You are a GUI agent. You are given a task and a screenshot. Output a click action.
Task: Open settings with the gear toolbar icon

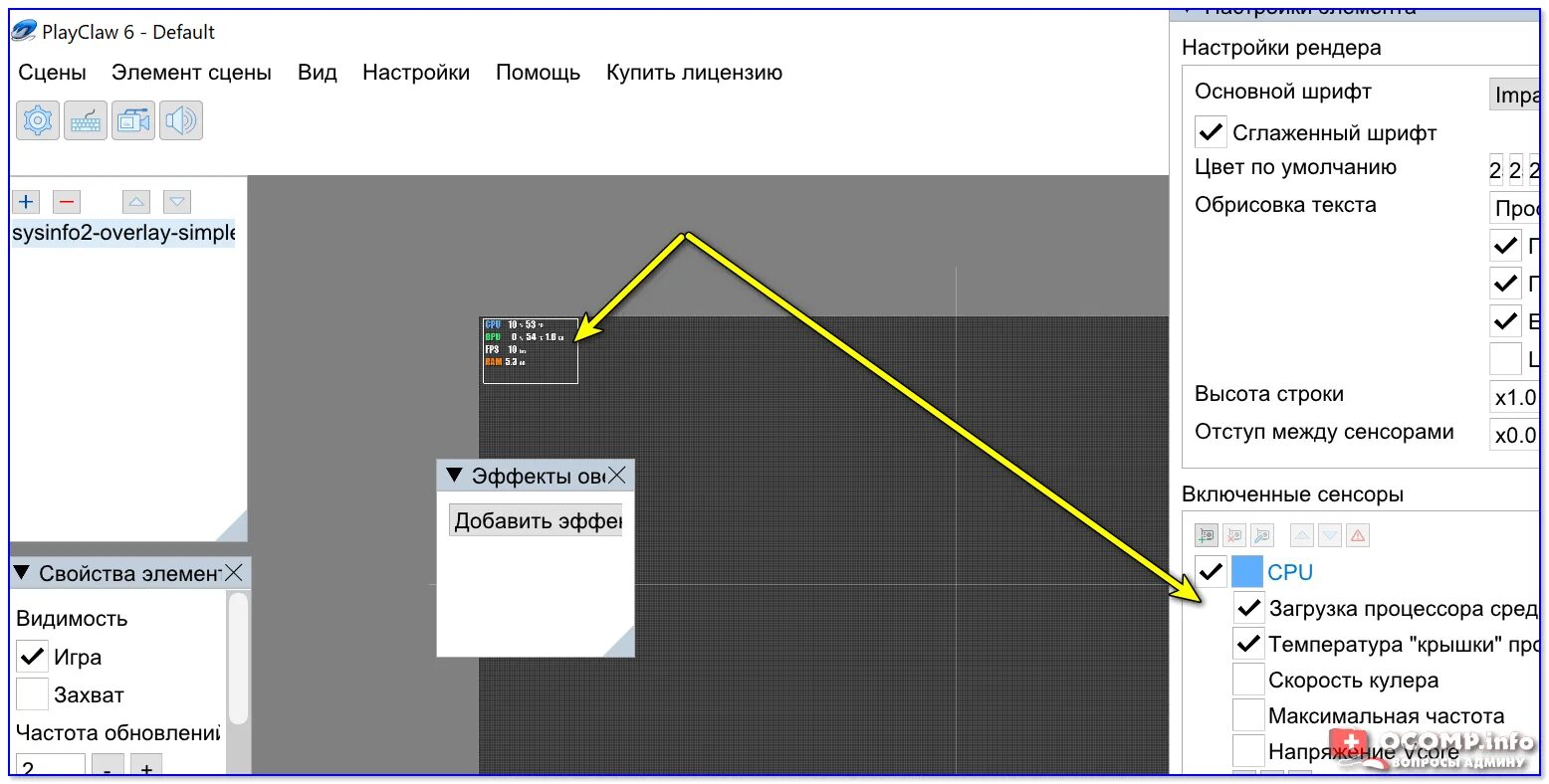click(x=38, y=120)
